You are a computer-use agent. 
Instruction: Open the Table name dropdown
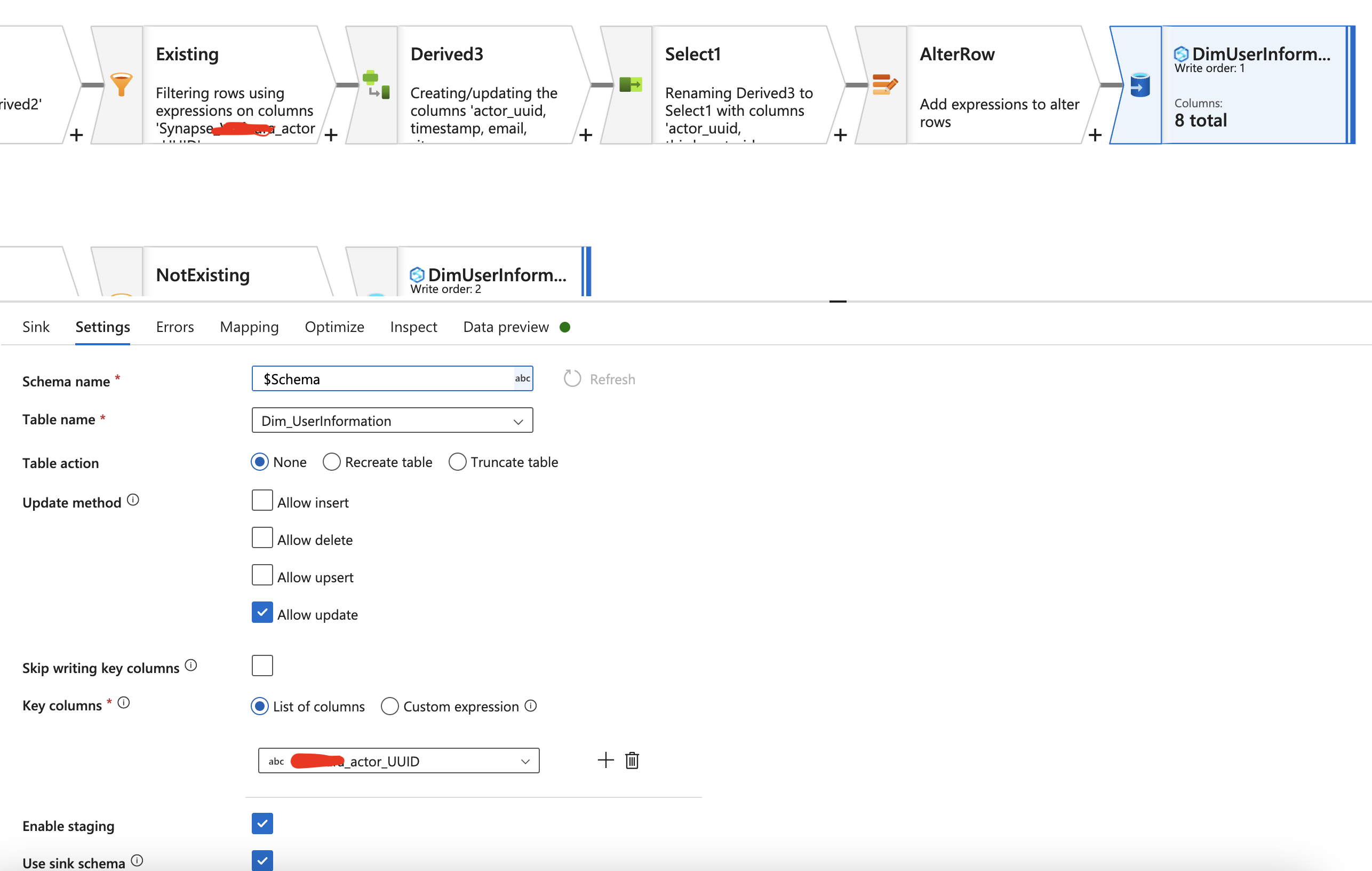[x=392, y=421]
